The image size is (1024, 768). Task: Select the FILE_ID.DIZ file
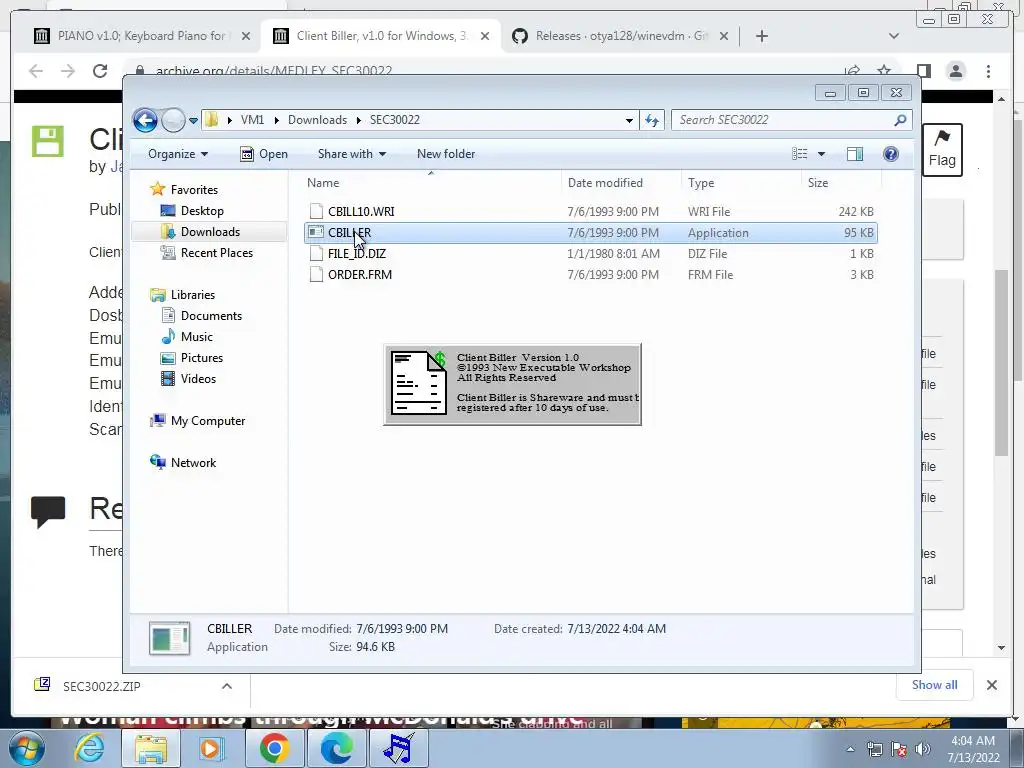point(357,253)
